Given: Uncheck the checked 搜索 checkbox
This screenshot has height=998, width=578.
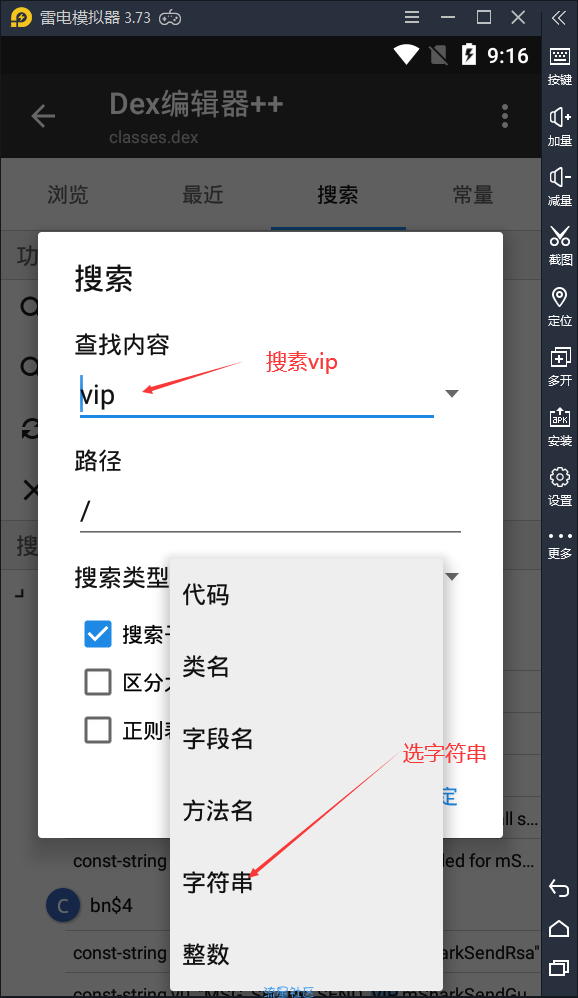Looking at the screenshot, I should [98, 634].
